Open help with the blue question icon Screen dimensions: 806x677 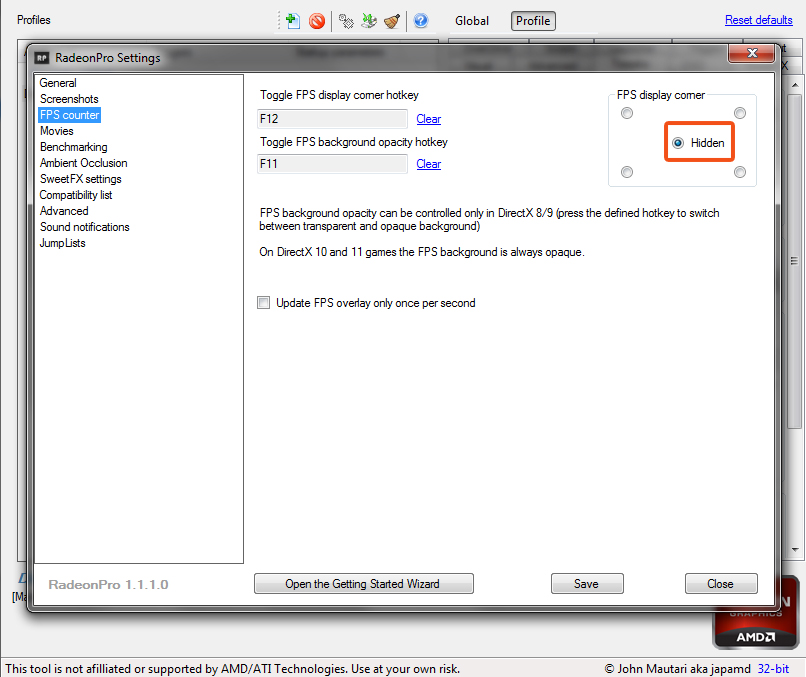pos(421,21)
